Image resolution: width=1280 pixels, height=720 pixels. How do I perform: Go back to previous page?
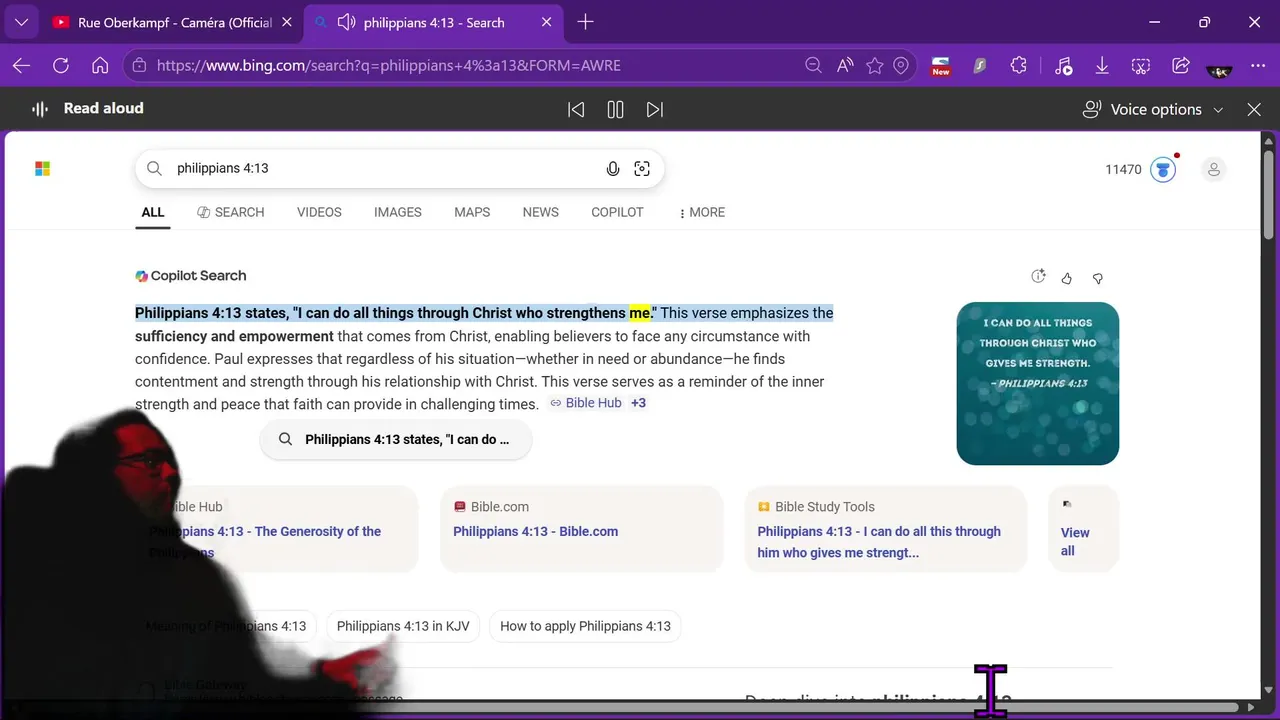click(22, 65)
